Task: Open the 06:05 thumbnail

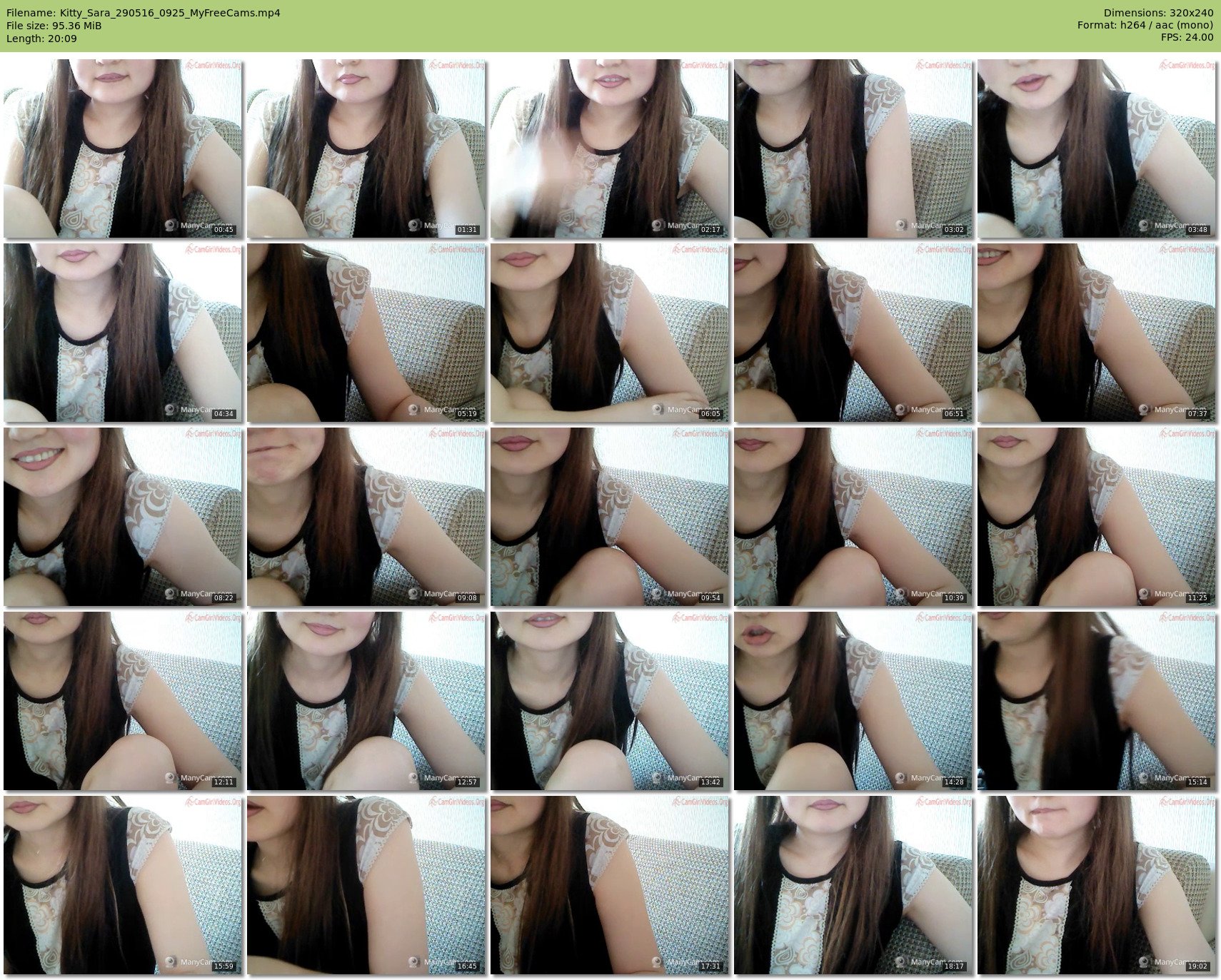Action: click(609, 332)
